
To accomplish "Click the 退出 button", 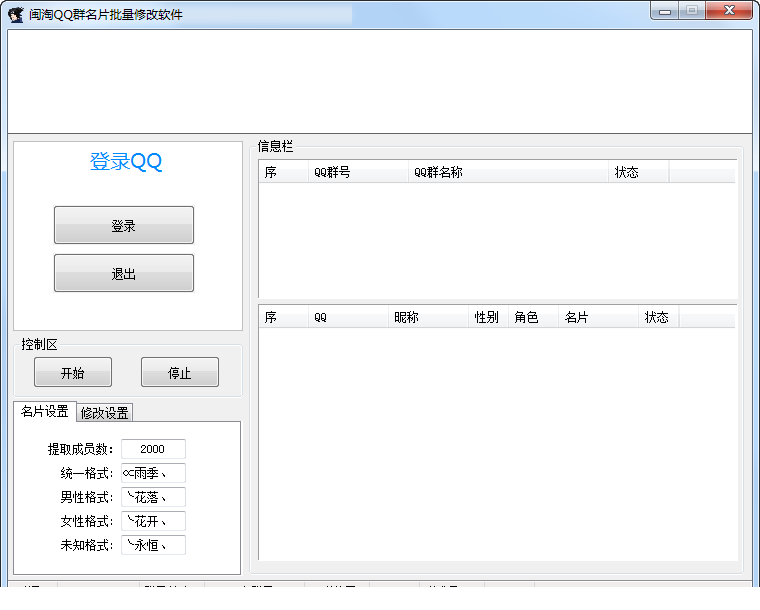I will (124, 273).
